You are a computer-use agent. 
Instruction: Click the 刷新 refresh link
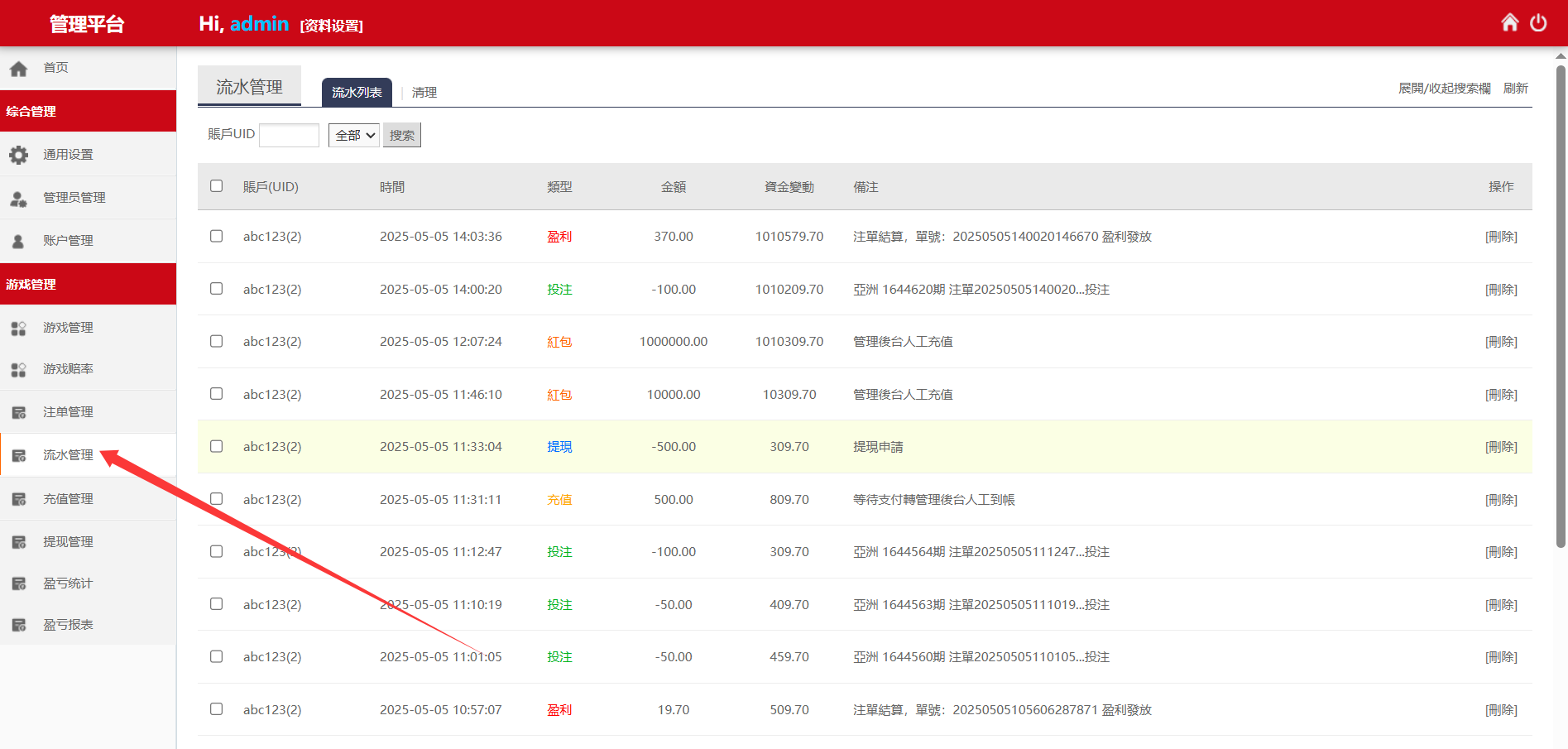[x=1516, y=89]
